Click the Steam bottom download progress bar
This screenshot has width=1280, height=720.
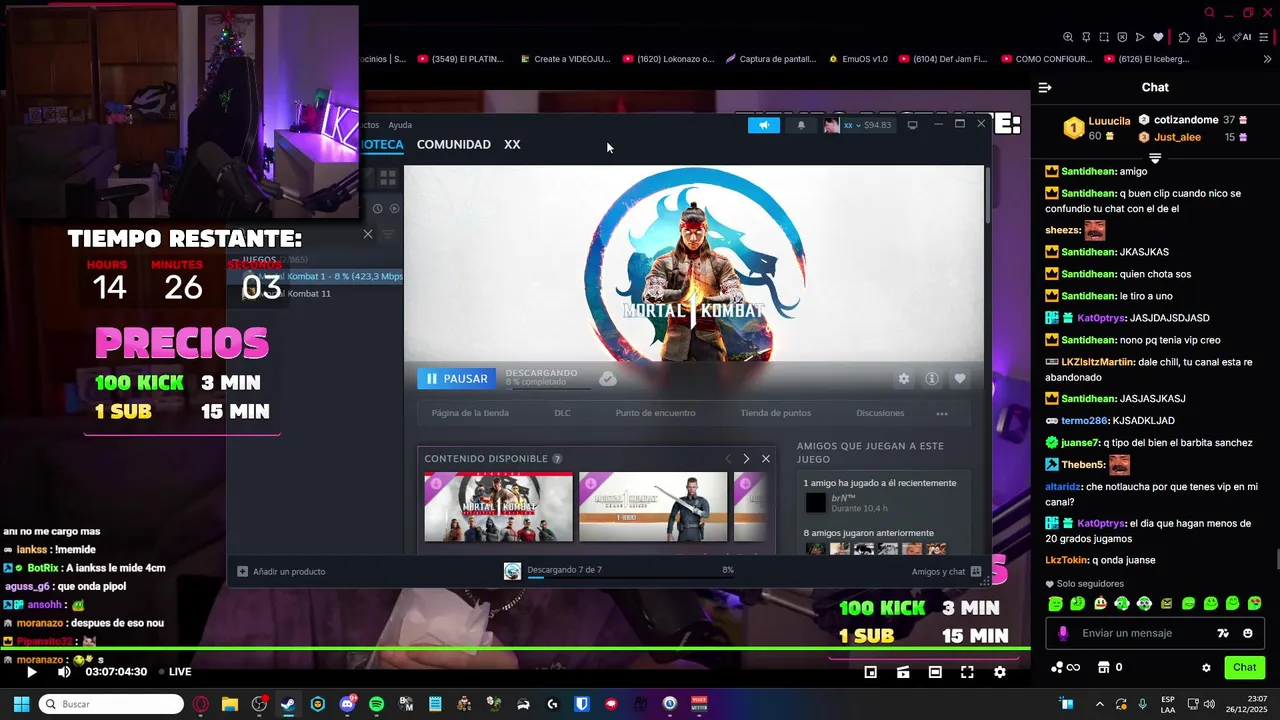630,578
